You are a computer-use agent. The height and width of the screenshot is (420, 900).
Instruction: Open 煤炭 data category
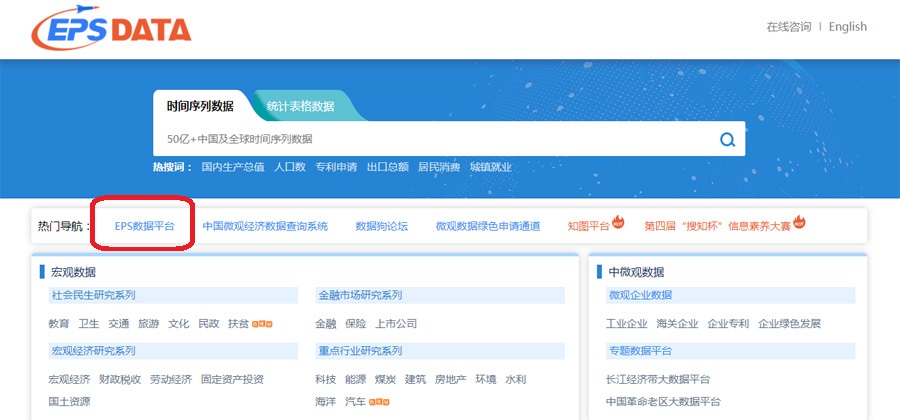coord(386,379)
